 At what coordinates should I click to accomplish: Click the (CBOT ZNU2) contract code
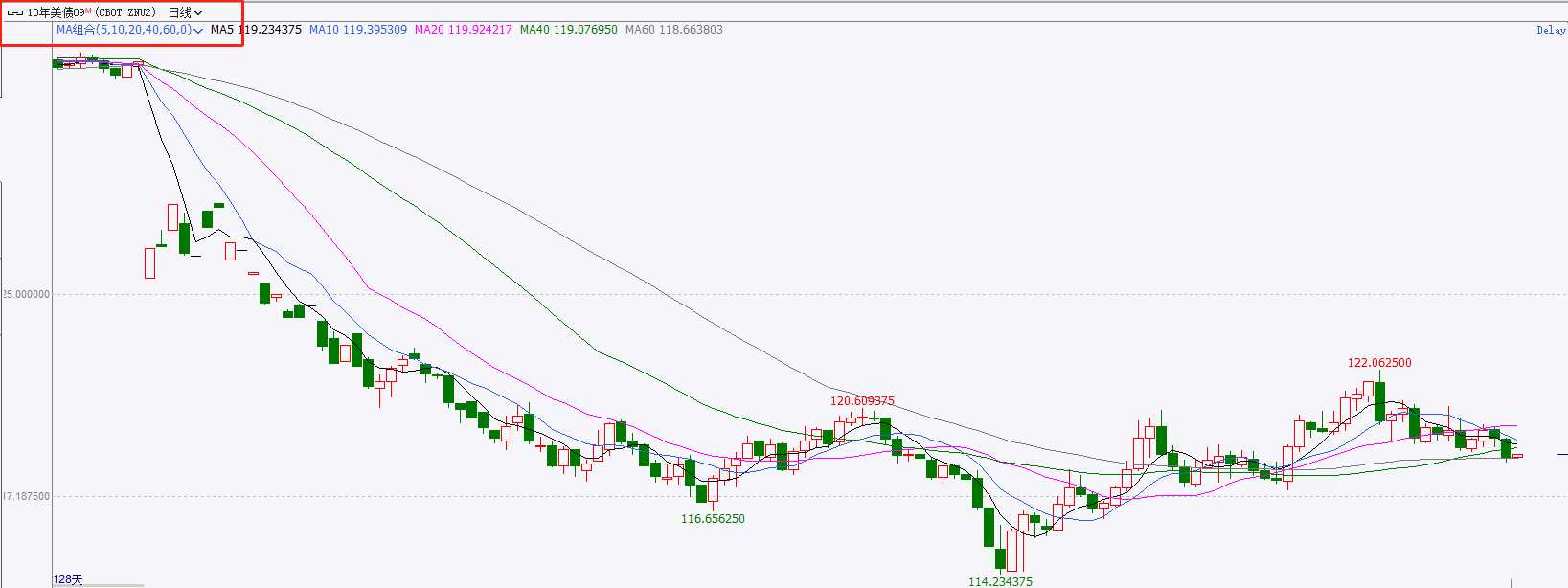[125, 13]
